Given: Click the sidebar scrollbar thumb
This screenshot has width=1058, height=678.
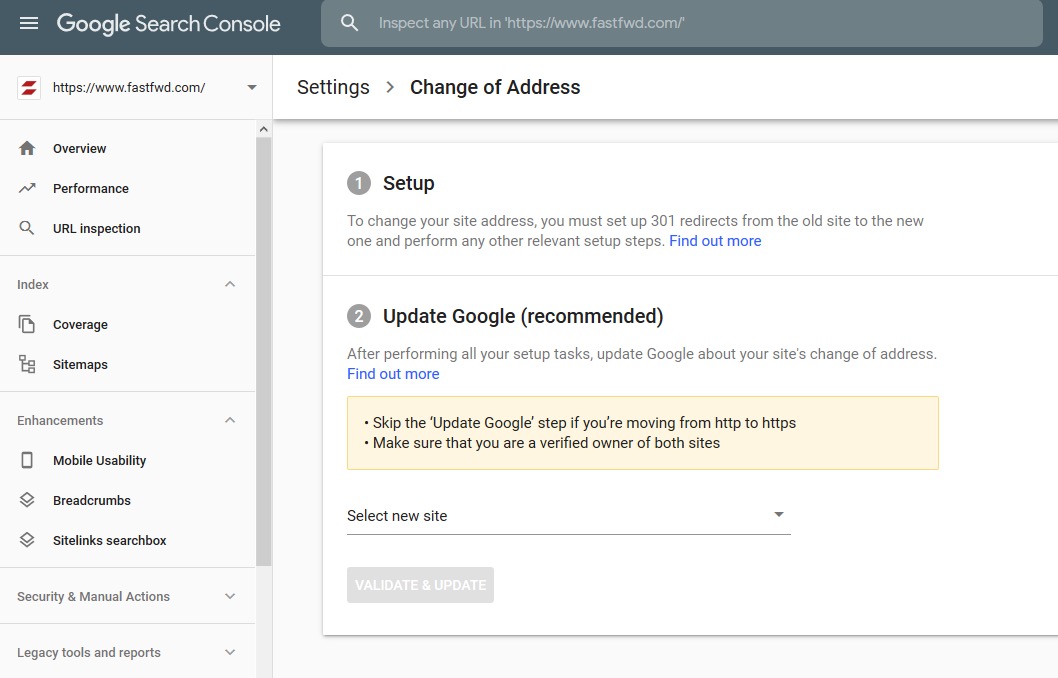Looking at the screenshot, I should click(x=264, y=351).
